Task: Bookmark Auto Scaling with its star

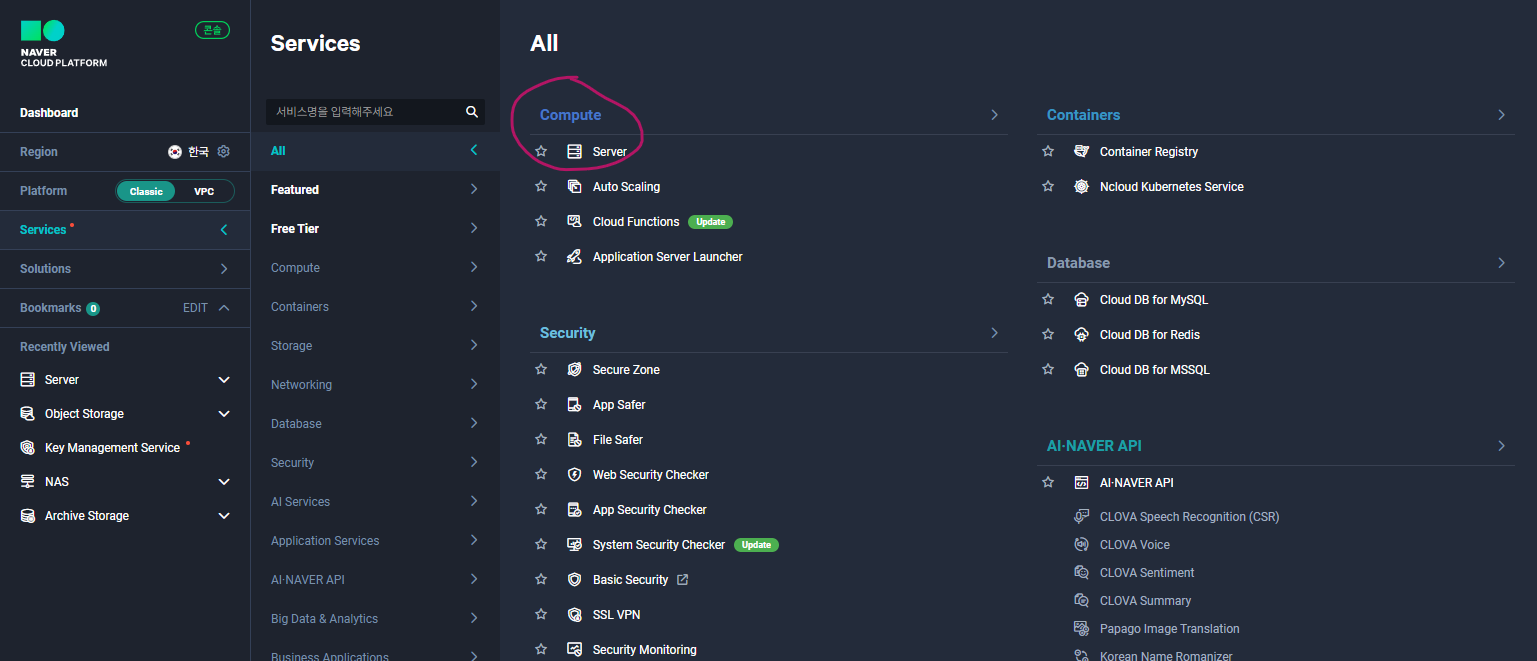Action: pos(541,187)
